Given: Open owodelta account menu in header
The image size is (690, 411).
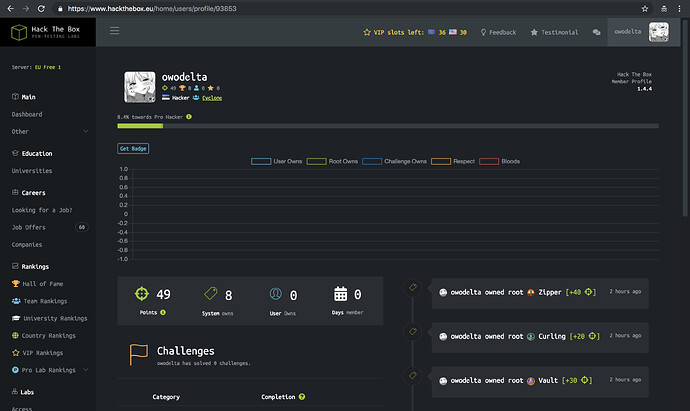Looking at the screenshot, I should pos(643,32).
